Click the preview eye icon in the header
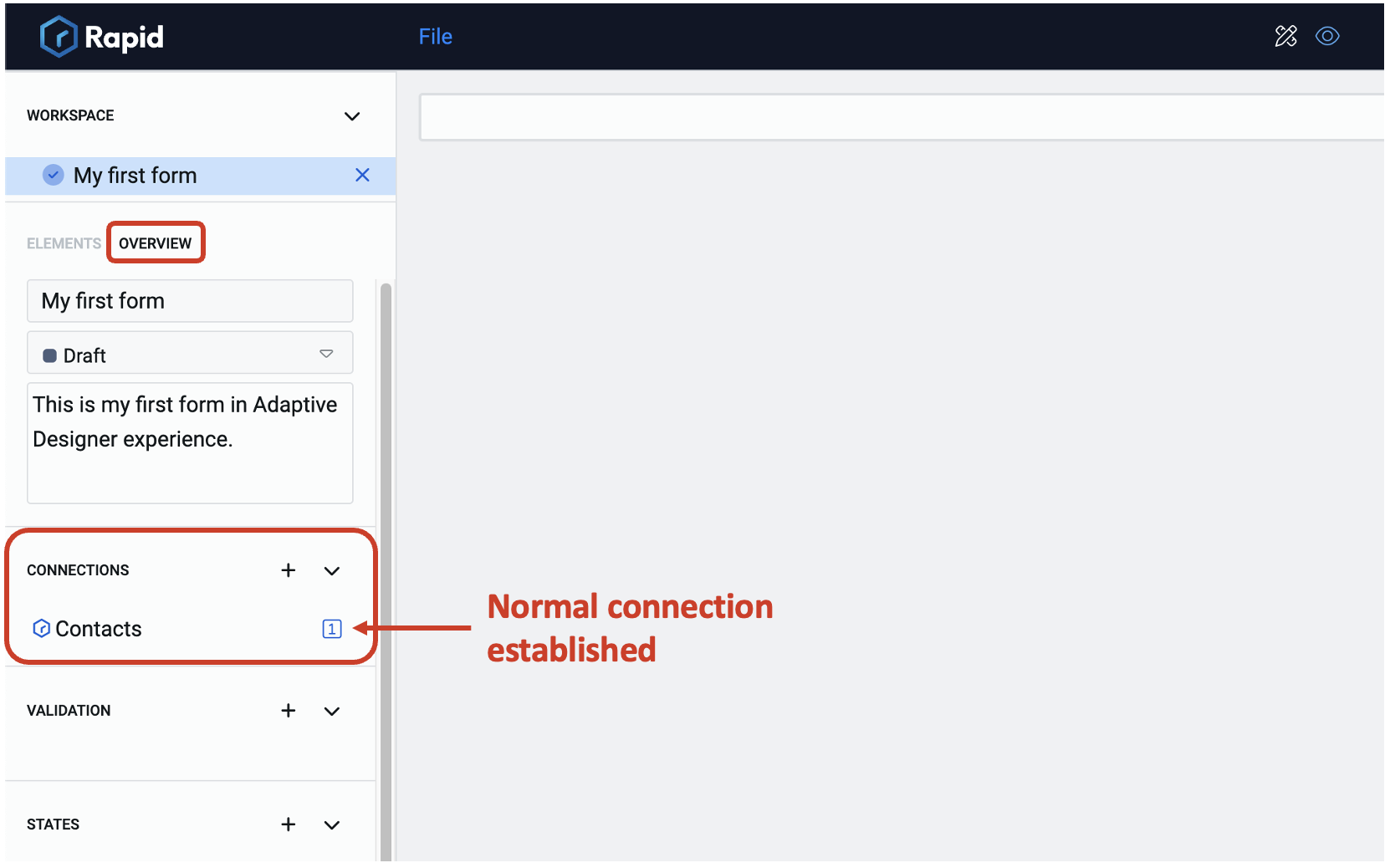The image size is (1395, 868). click(1328, 36)
